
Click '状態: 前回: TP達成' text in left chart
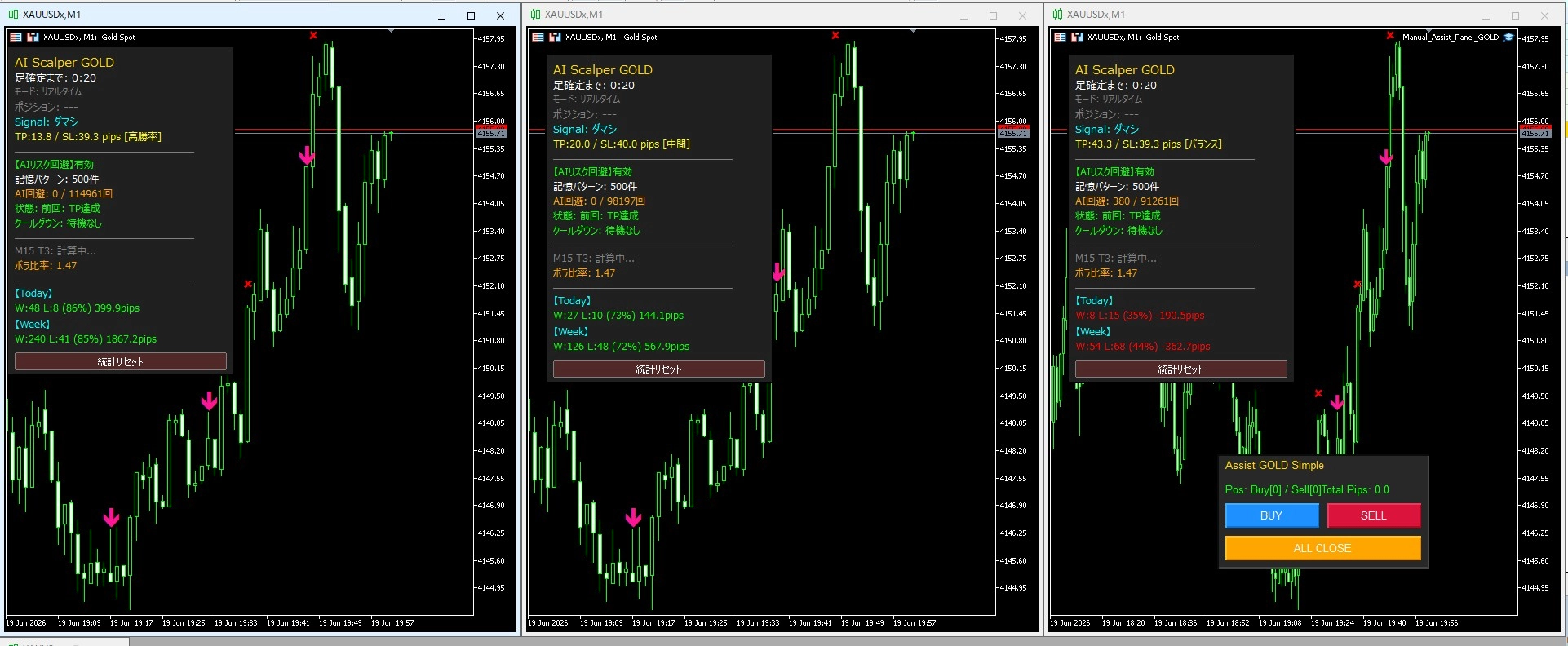point(57,208)
